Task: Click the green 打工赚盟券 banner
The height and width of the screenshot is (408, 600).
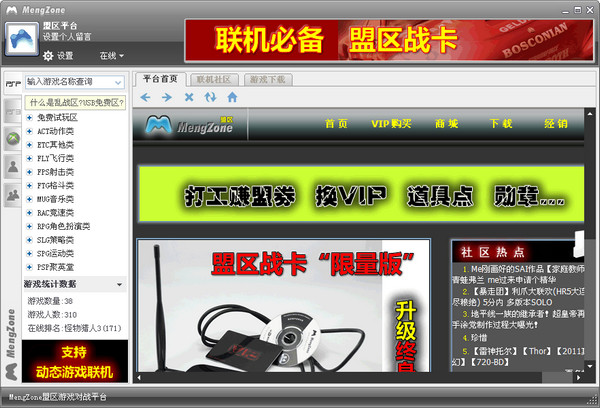Action: 361,194
